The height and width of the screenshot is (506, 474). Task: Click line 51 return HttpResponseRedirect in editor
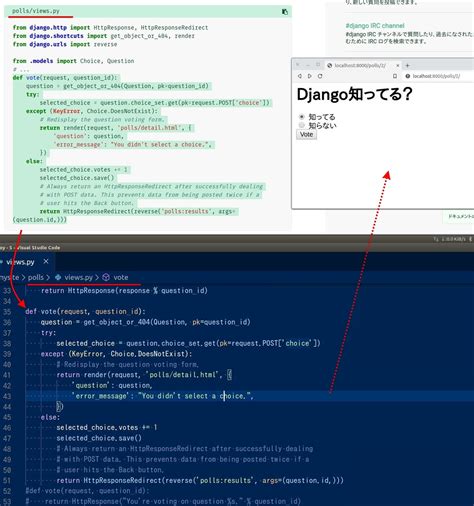coord(200,480)
